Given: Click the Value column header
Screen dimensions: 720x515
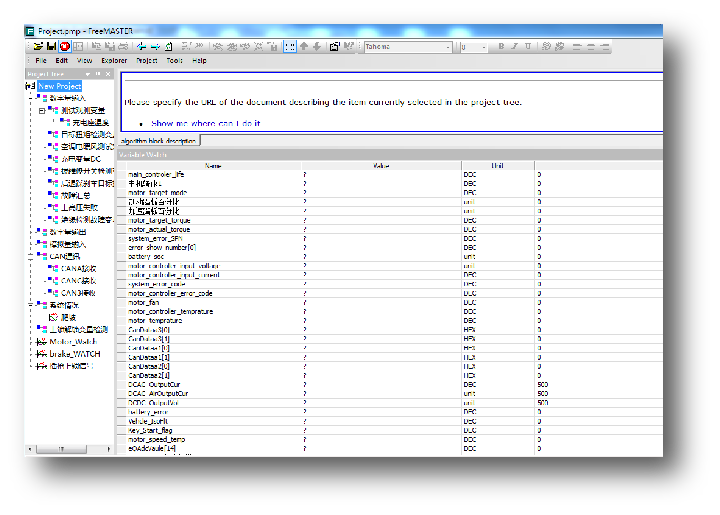Looking at the screenshot, I should point(381,166).
